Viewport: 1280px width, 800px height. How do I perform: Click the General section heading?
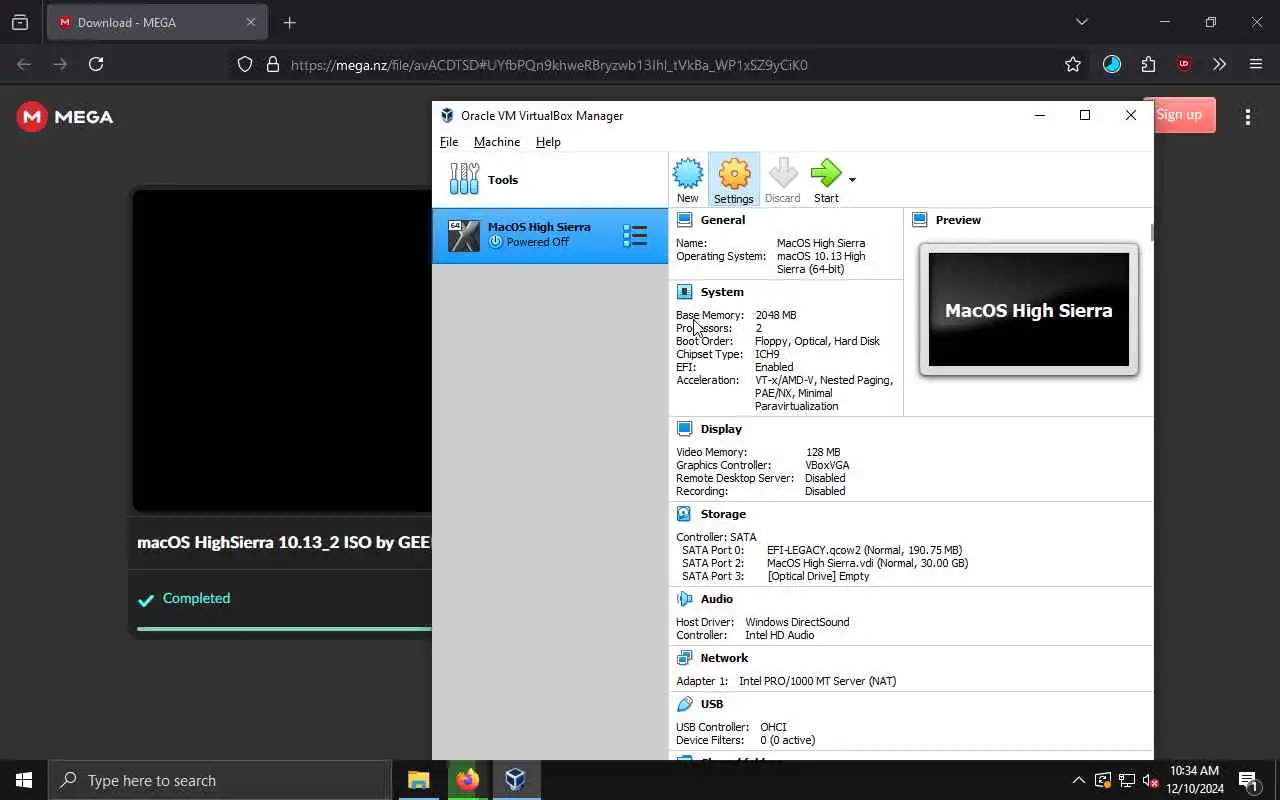click(x=722, y=220)
